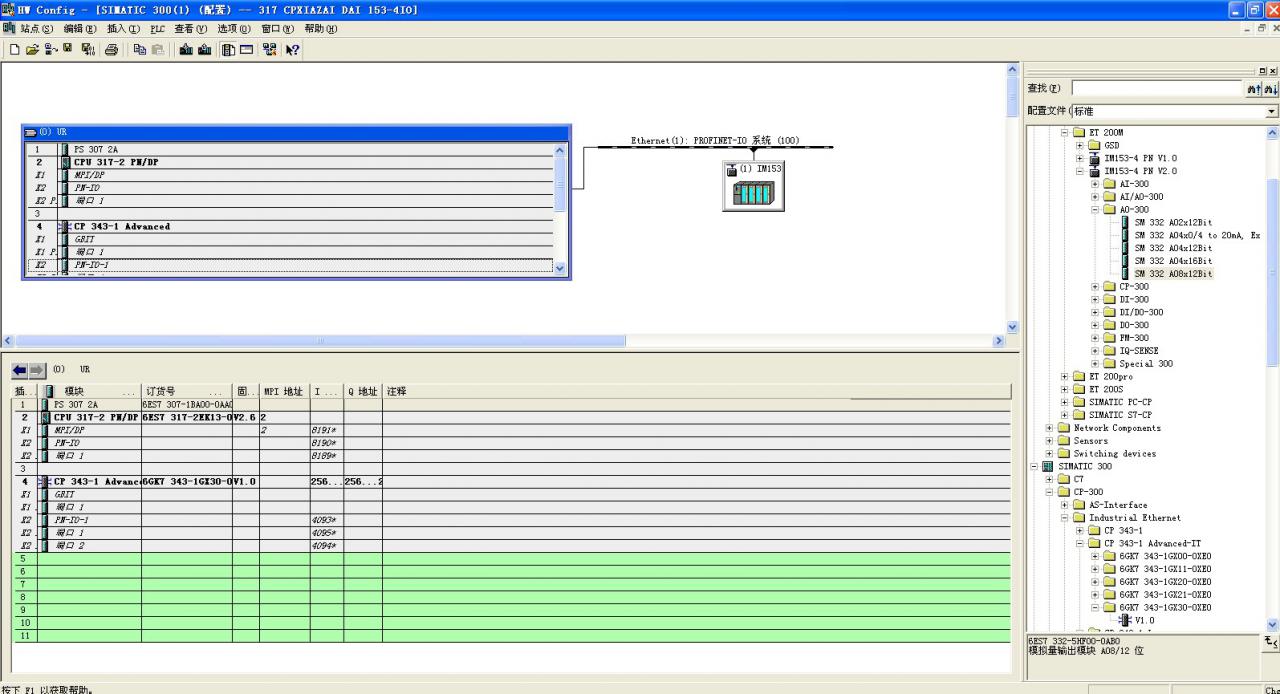Open the 配置文件 profile dropdown
Viewport: 1280px width, 694px height.
[x=1271, y=111]
